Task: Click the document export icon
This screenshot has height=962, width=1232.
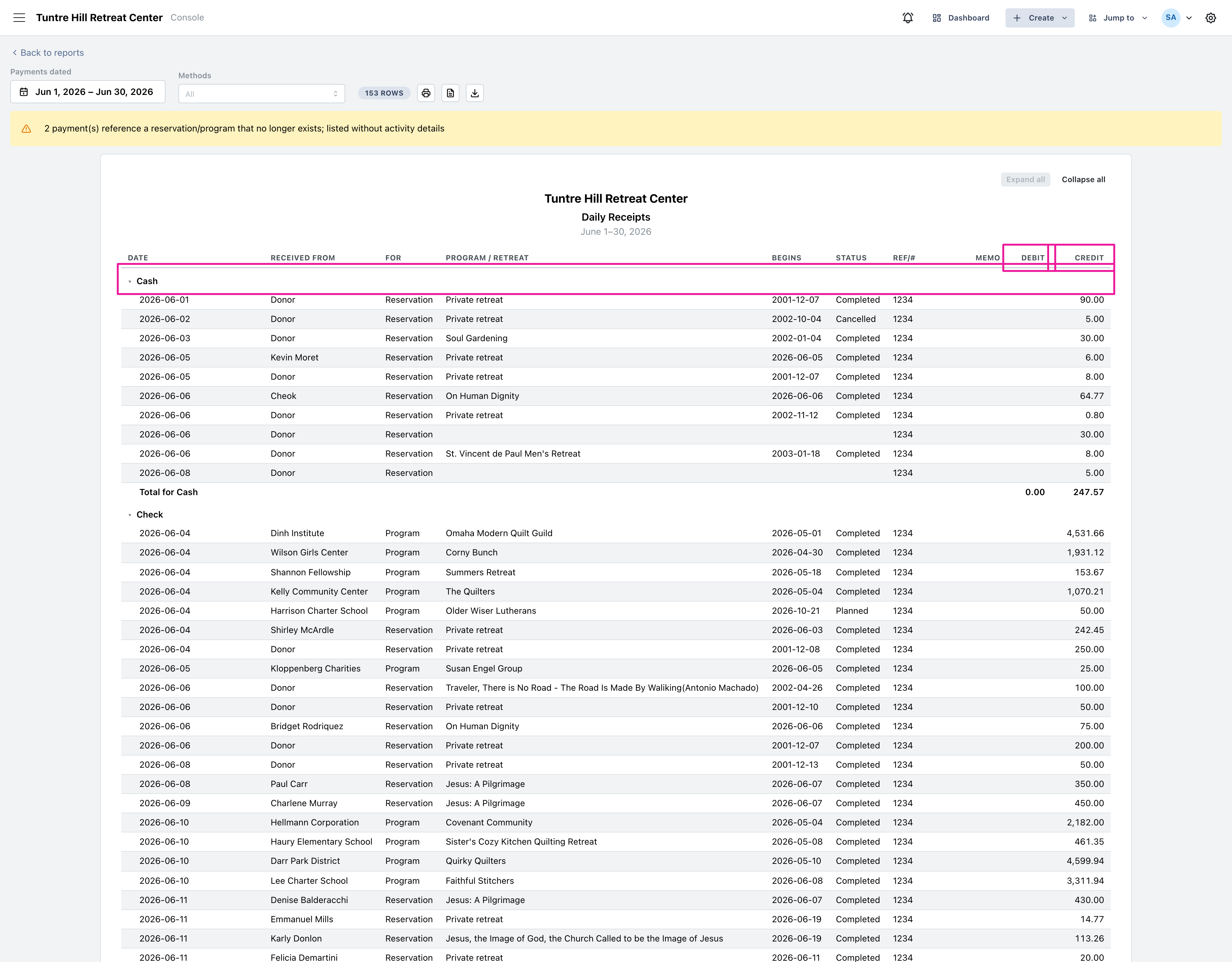Action: click(450, 93)
